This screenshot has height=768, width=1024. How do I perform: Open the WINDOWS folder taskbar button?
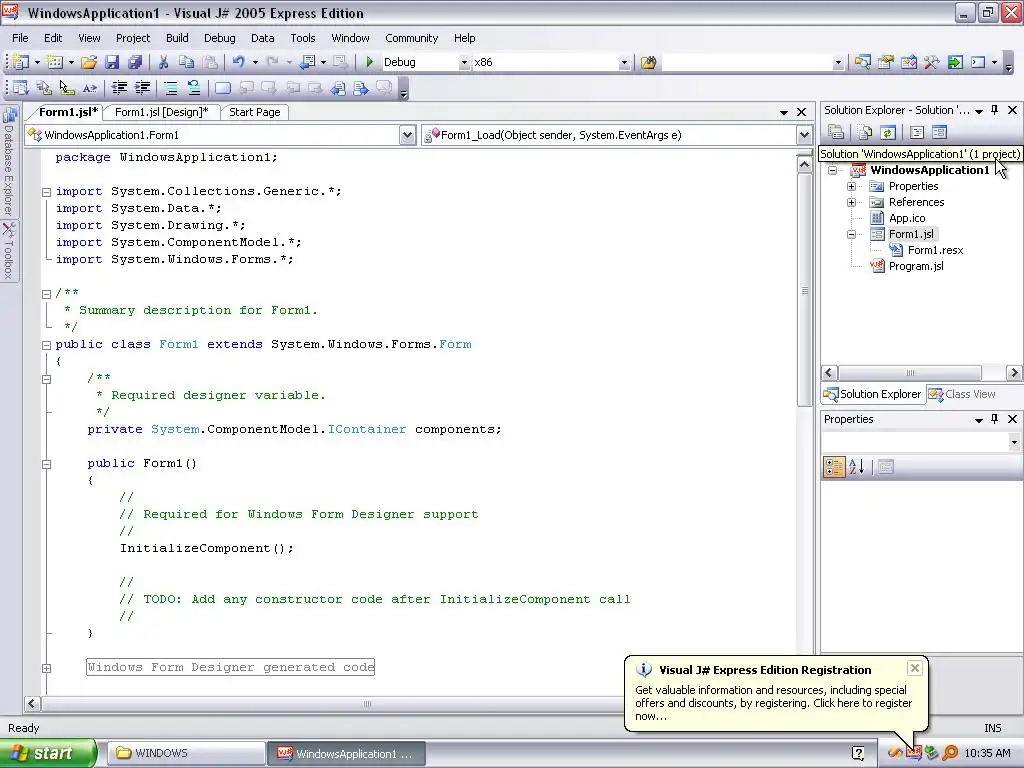(x=185, y=754)
